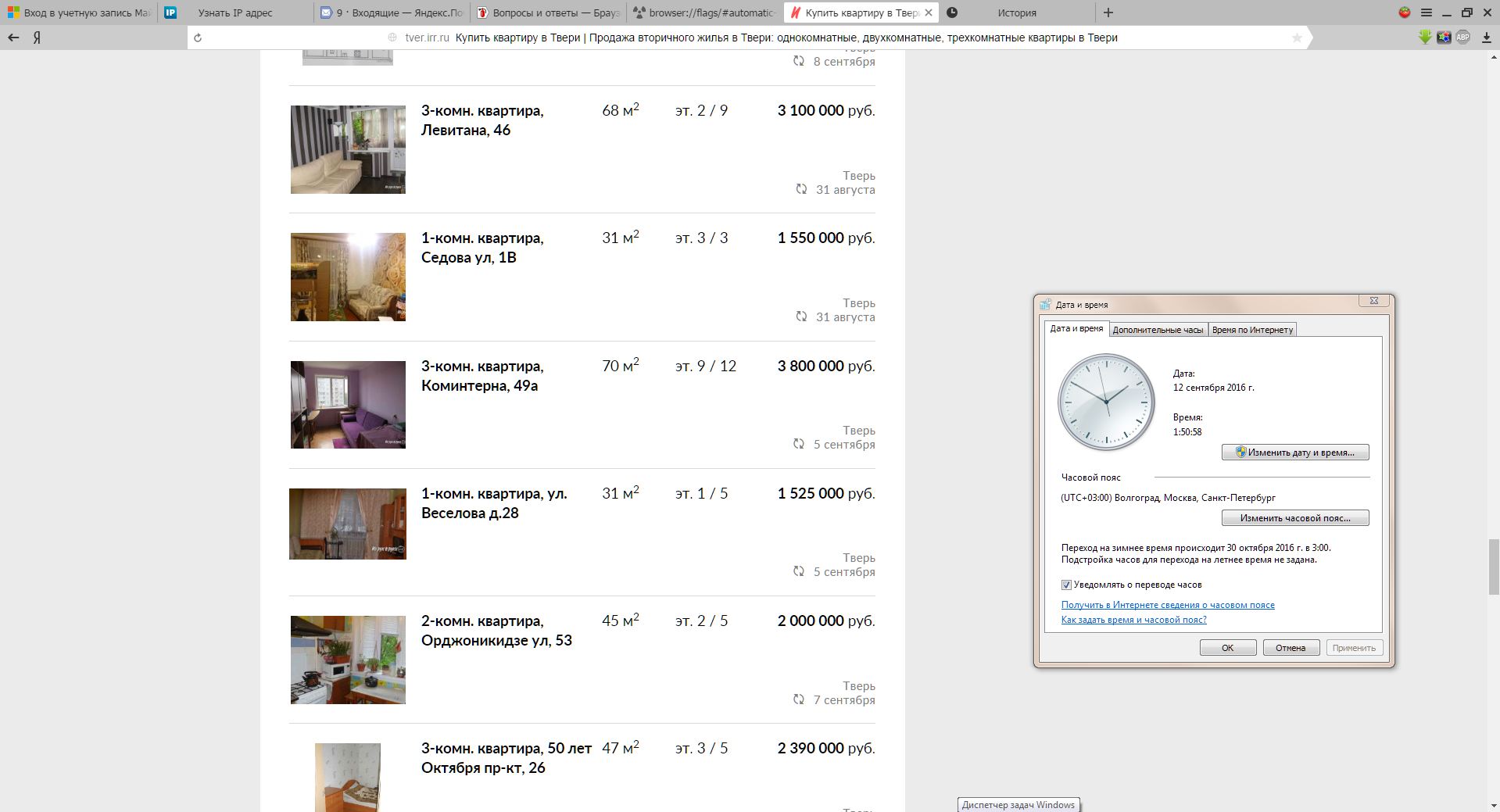Screen dimensions: 1500x812
Task: Go back with the browser arrow
Action: 13,38
